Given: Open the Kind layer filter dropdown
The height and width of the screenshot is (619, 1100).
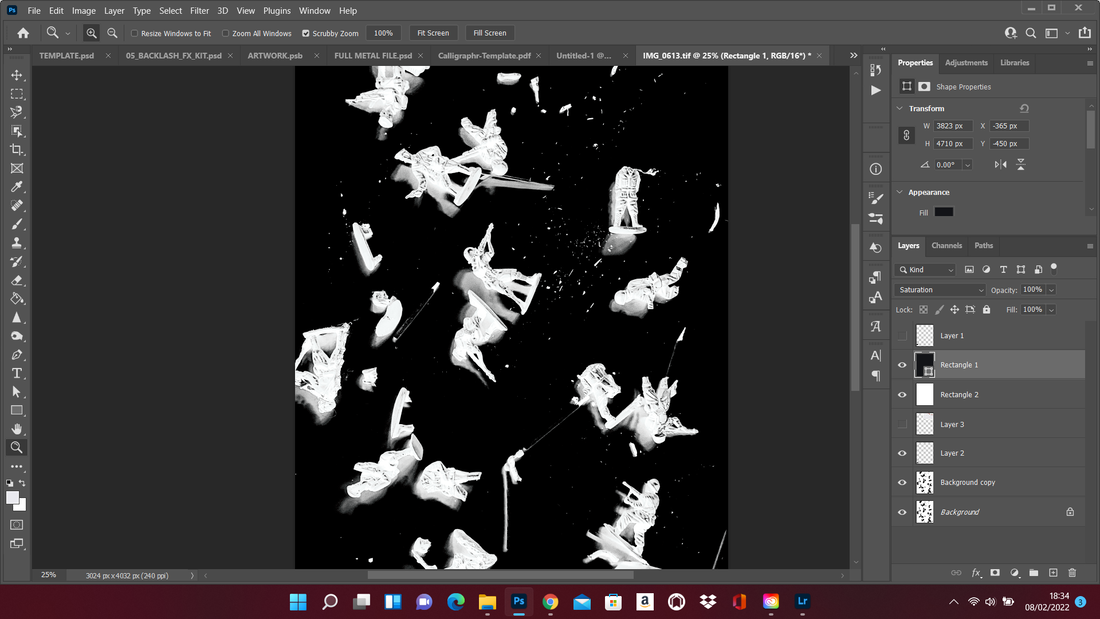Looking at the screenshot, I should 925,269.
